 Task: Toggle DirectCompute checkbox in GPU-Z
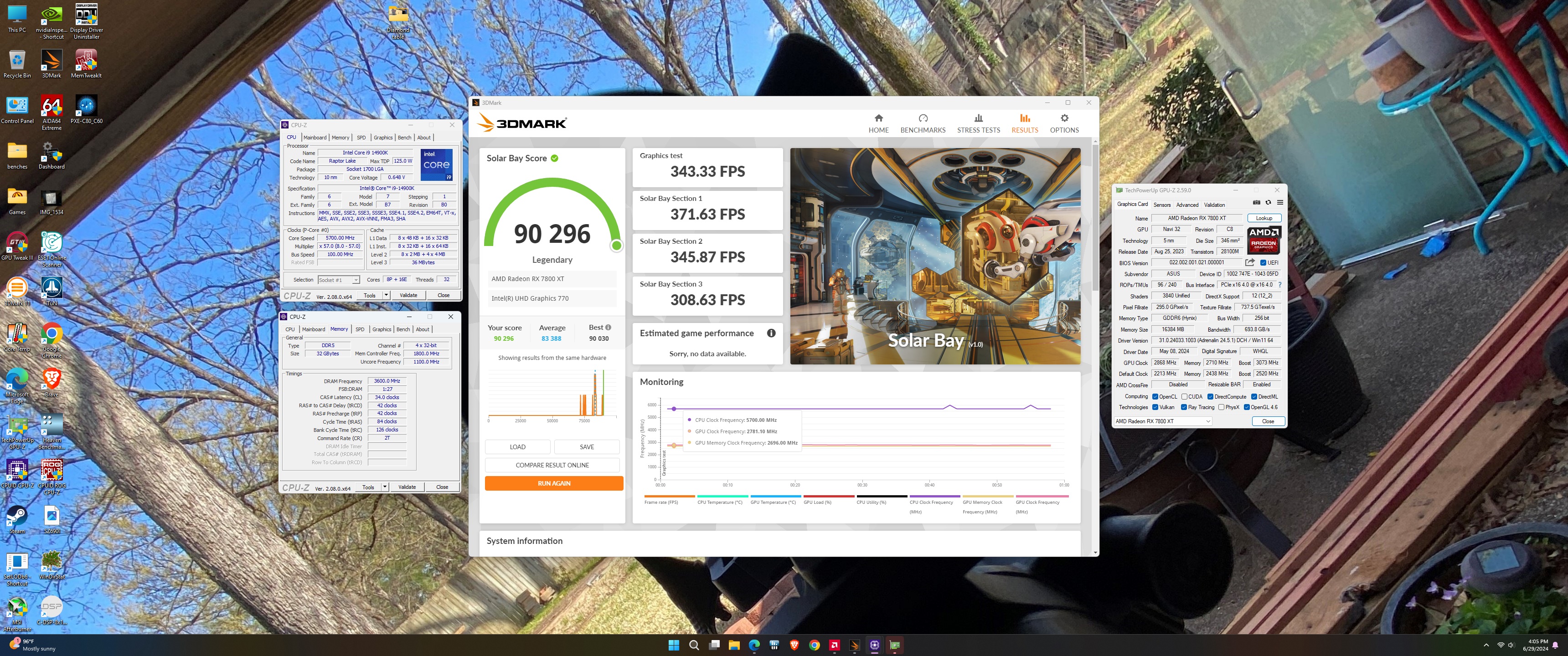(1210, 397)
